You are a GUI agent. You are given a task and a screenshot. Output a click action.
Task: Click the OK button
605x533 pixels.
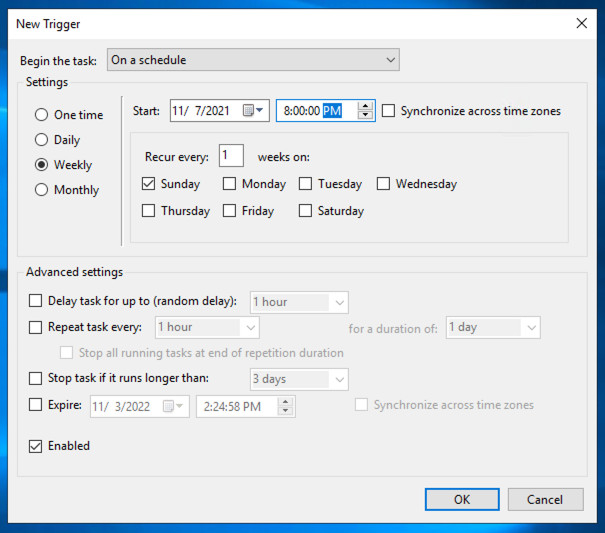point(461,499)
